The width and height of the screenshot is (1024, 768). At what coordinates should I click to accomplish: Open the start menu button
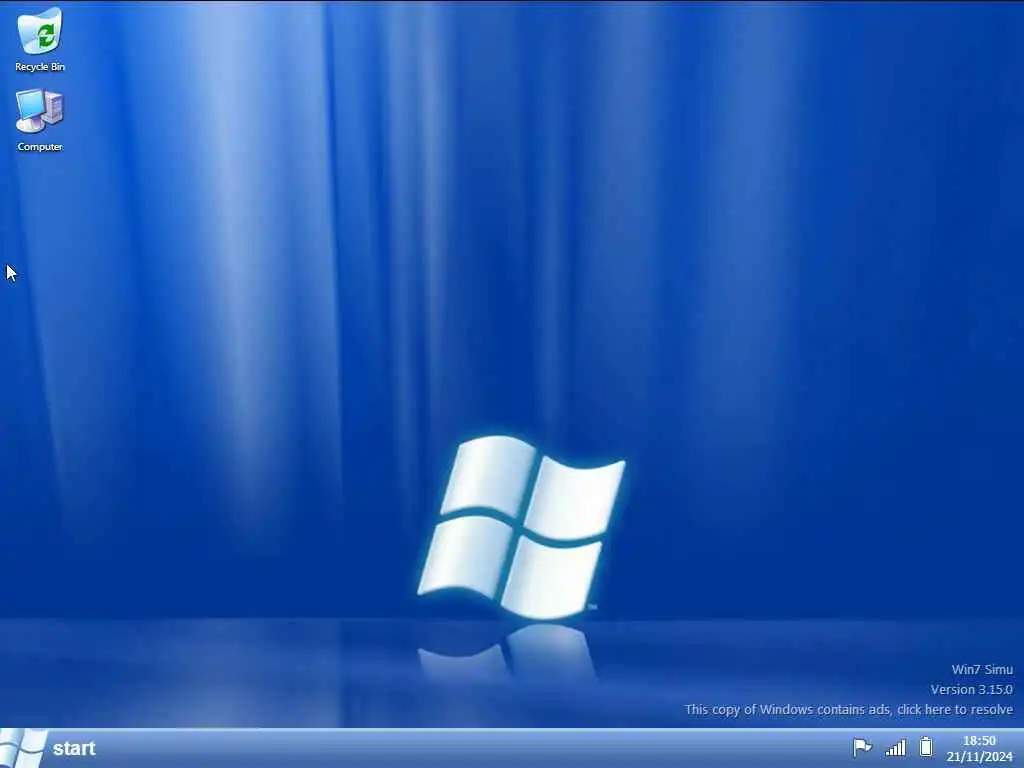click(x=49, y=748)
